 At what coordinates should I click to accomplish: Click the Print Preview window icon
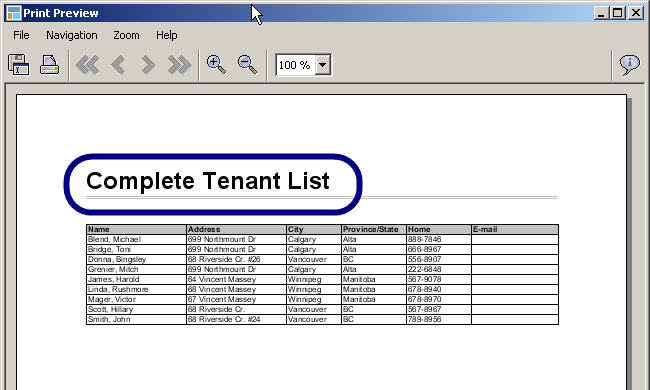coord(14,13)
